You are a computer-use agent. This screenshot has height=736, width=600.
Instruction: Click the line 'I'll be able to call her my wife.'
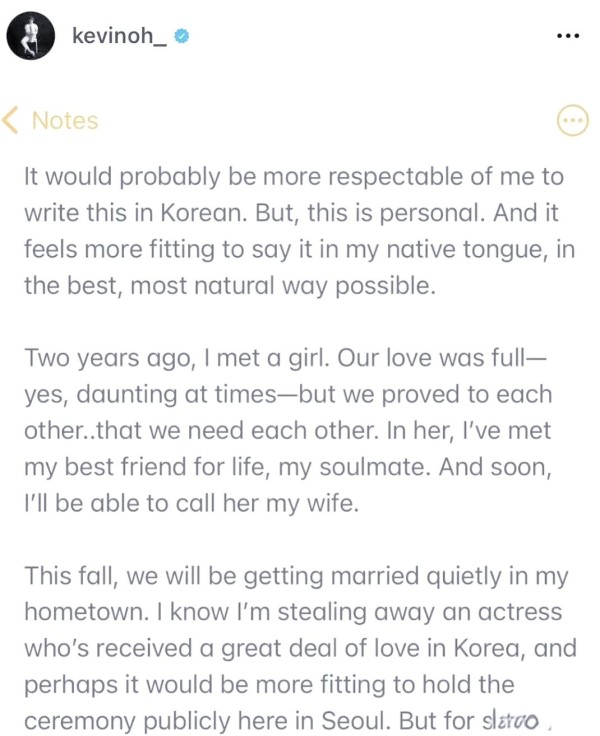[192, 503]
